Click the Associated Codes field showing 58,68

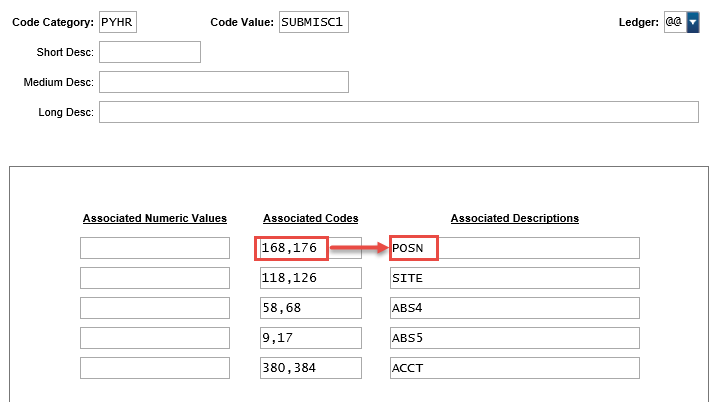click(x=310, y=308)
